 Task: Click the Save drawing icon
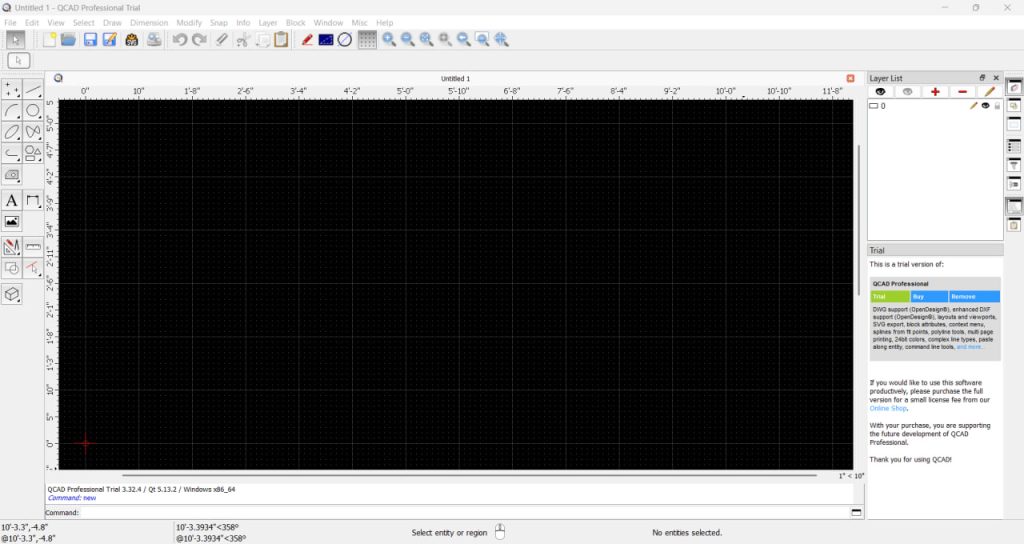point(90,40)
